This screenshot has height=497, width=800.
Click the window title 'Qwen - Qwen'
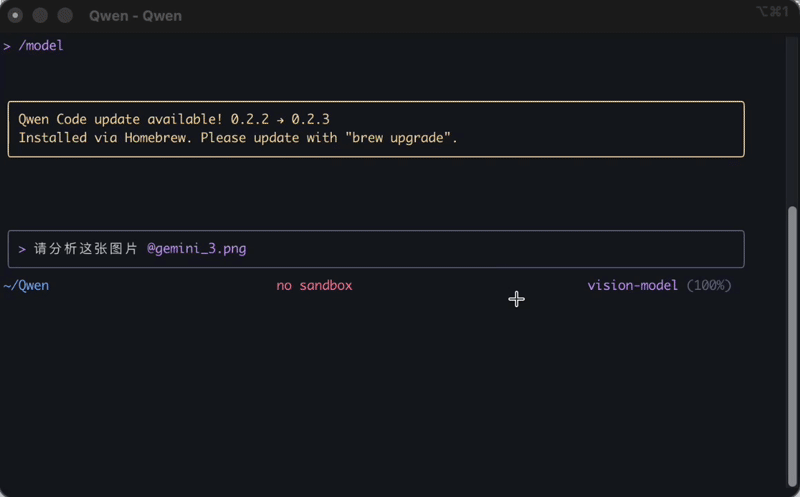click(x=135, y=16)
